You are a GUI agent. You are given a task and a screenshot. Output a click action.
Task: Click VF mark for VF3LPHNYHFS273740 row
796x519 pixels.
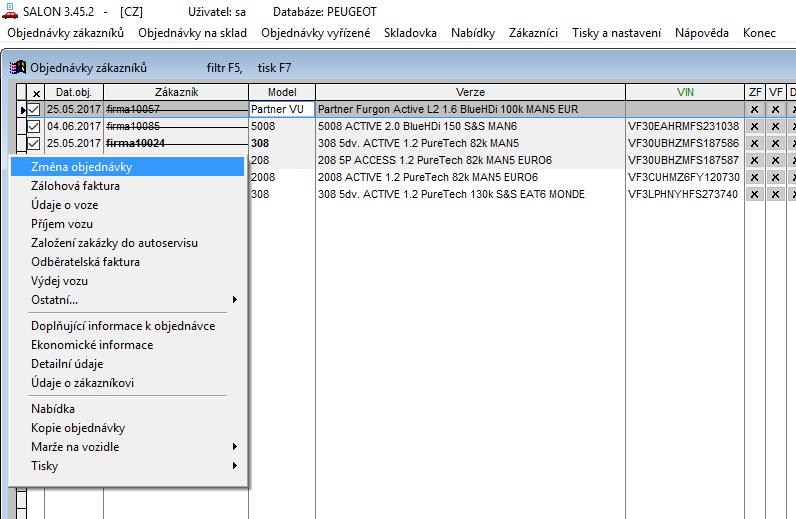coord(775,194)
